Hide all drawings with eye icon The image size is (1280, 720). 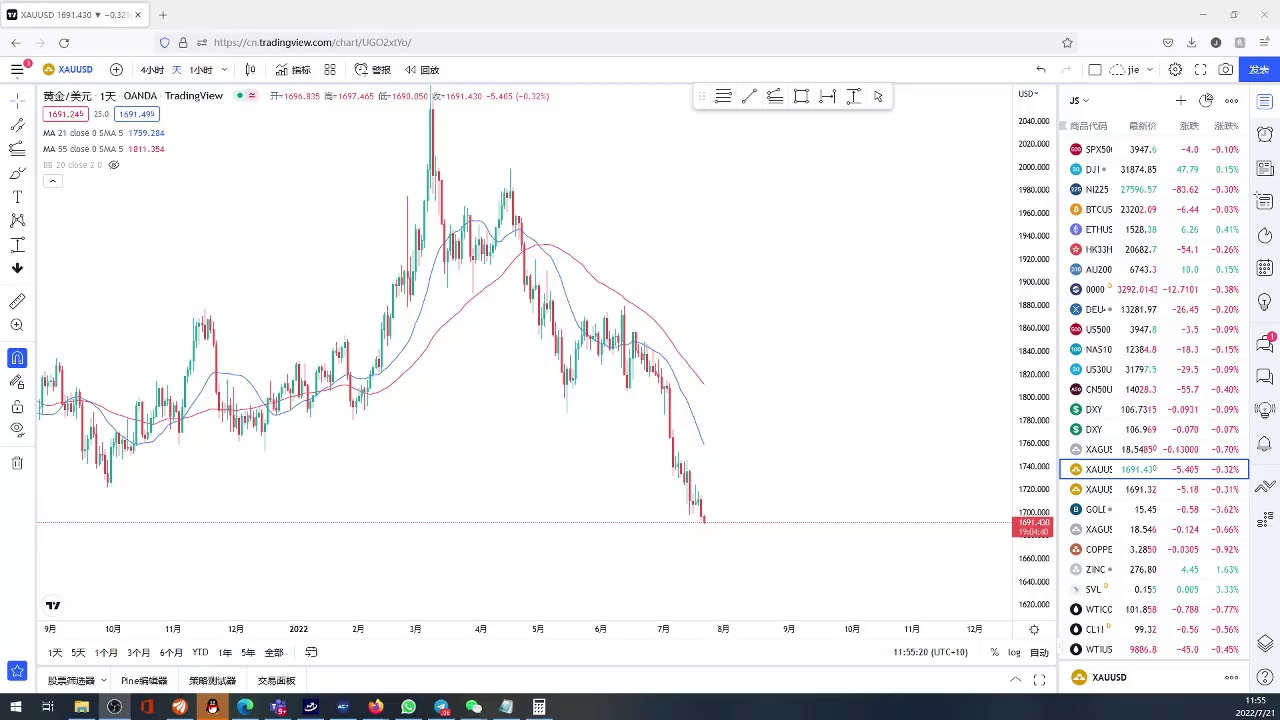click(17, 430)
